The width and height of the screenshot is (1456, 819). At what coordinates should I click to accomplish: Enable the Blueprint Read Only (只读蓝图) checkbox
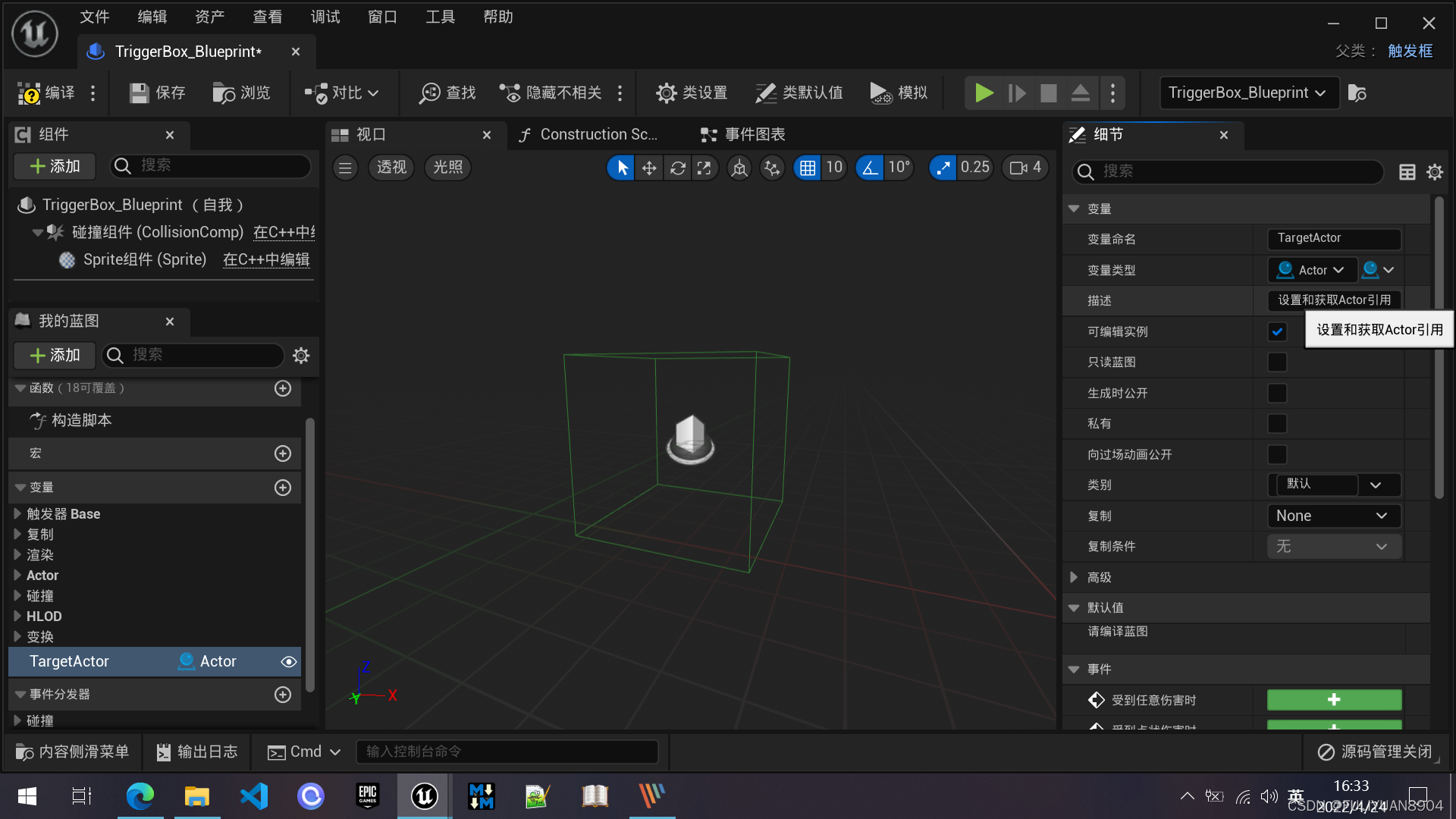[x=1277, y=362]
